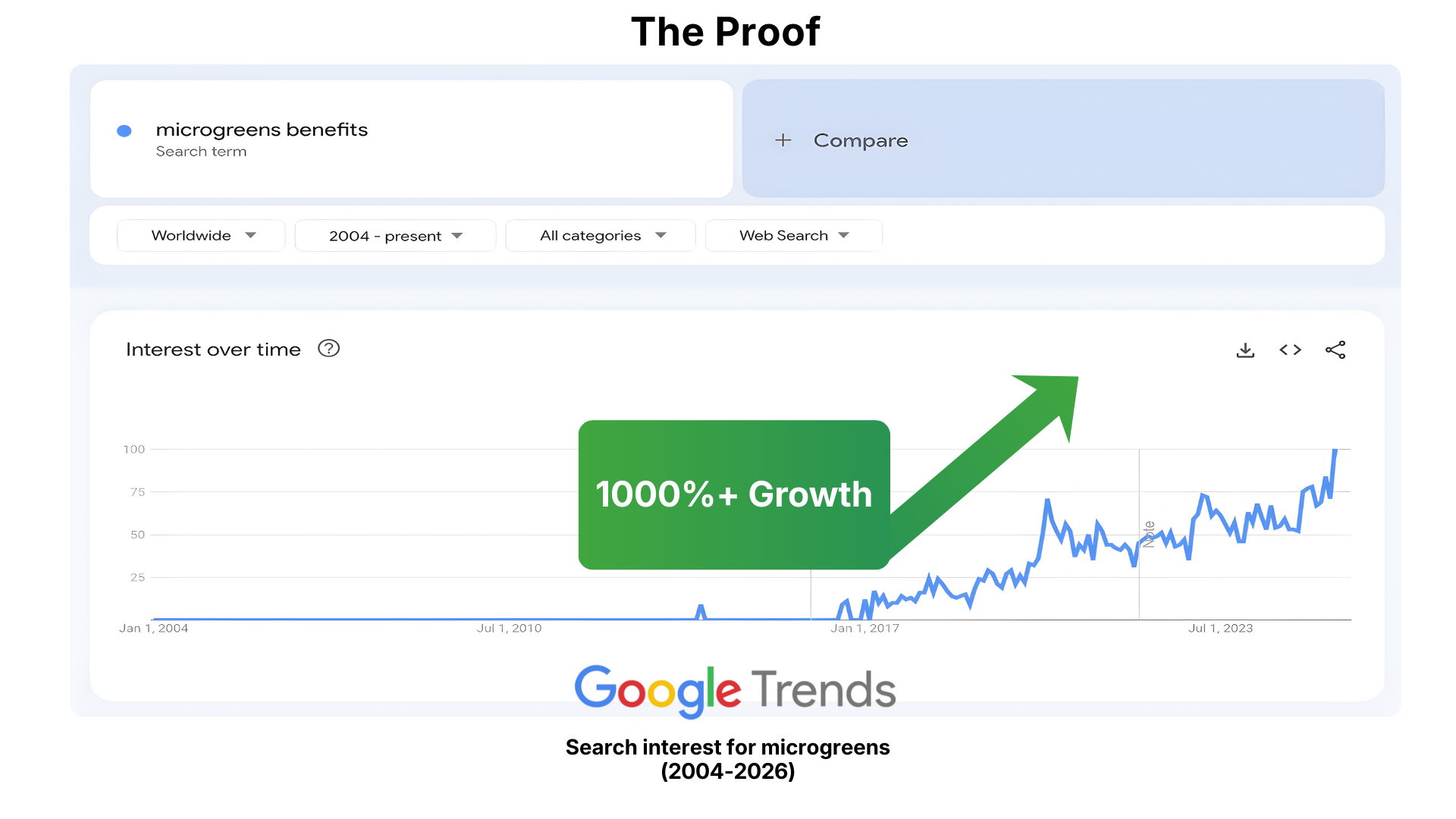
Task: Select the Note marker on the chart
Action: (x=1149, y=534)
